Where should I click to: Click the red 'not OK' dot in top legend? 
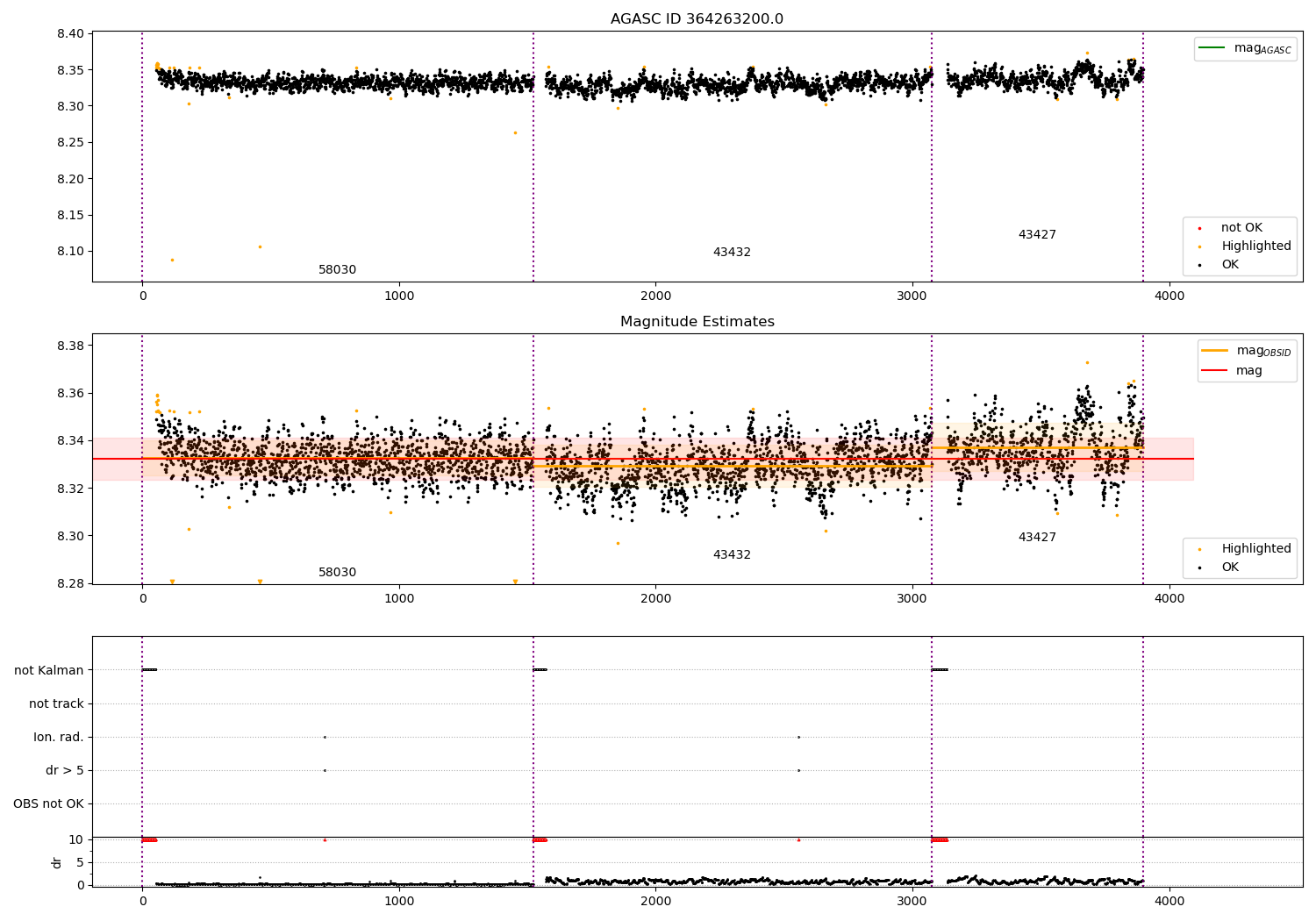pos(1199,228)
